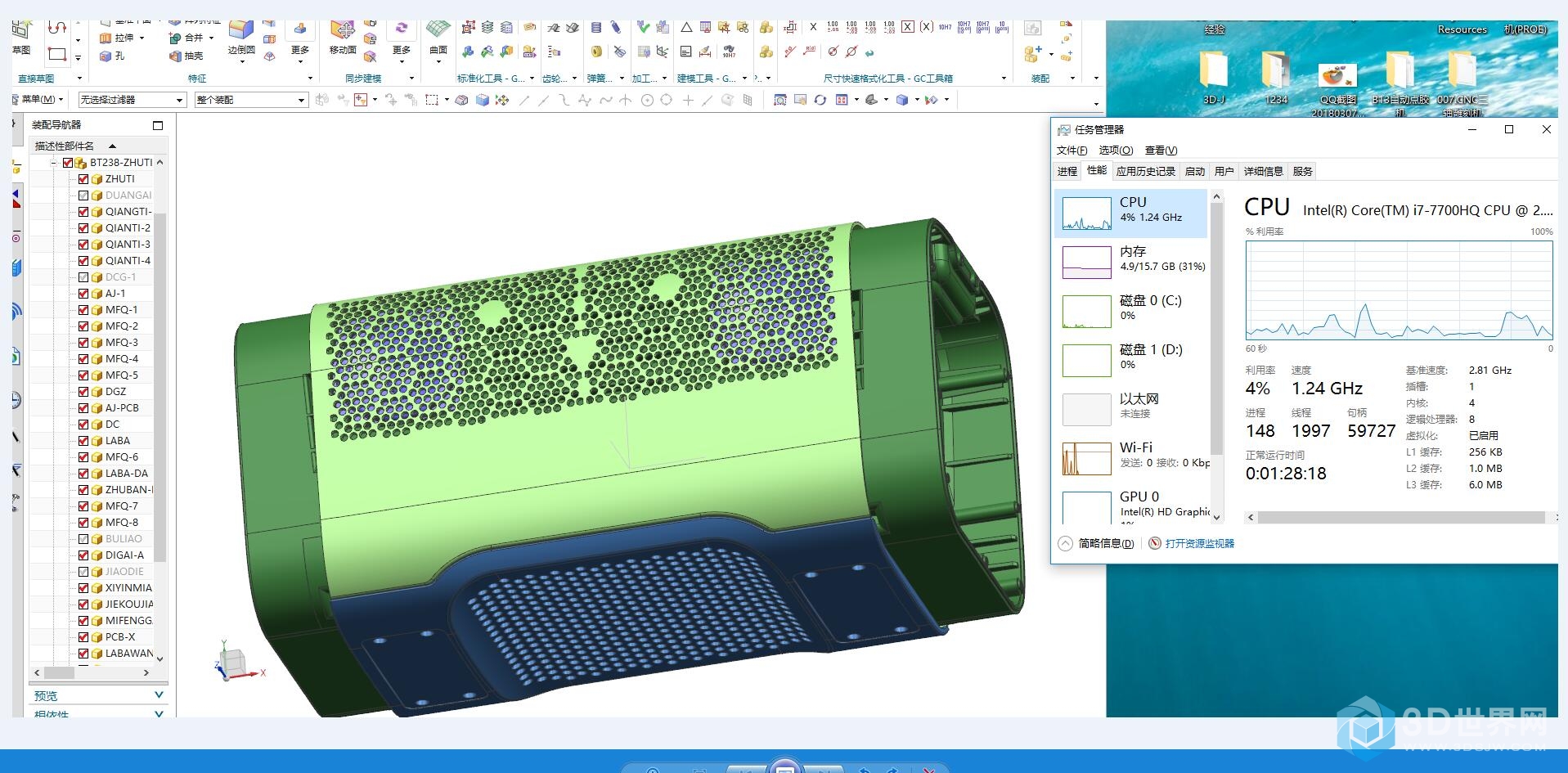This screenshot has height=773, width=1568.
Task: Uncheck the ZHUTI component checkbox
Action: (83, 179)
